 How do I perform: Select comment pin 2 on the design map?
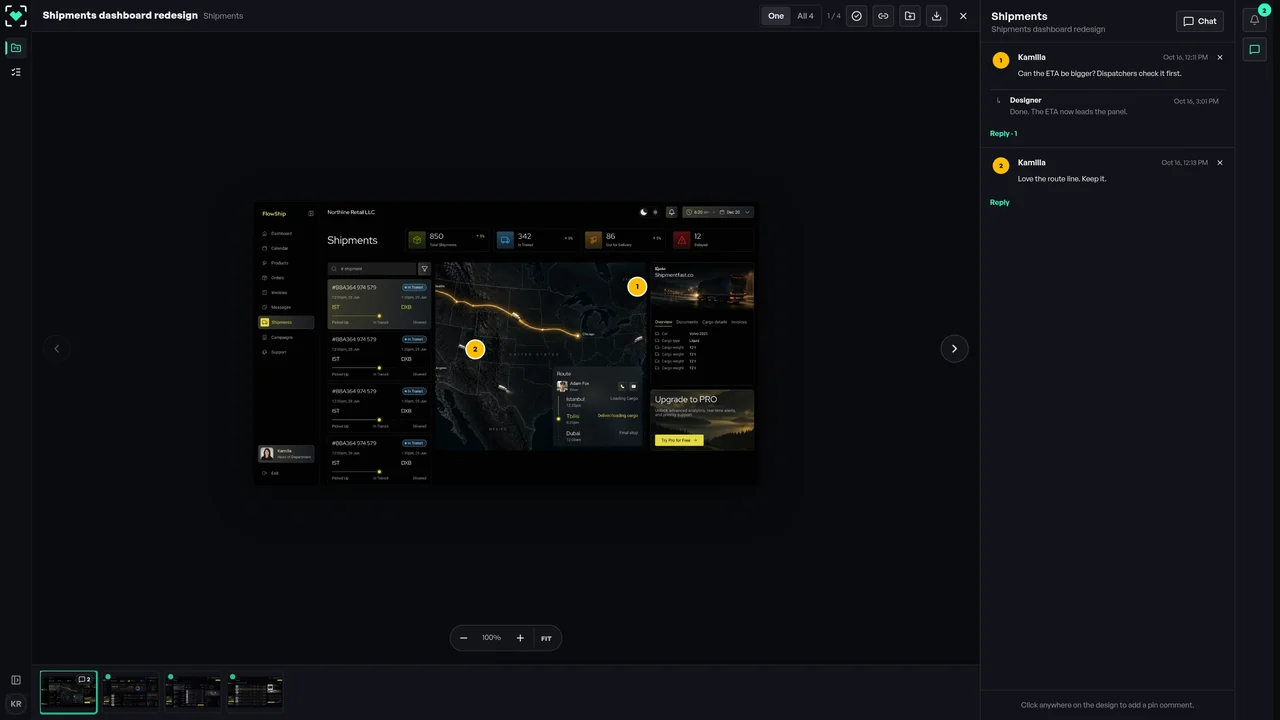tap(475, 349)
